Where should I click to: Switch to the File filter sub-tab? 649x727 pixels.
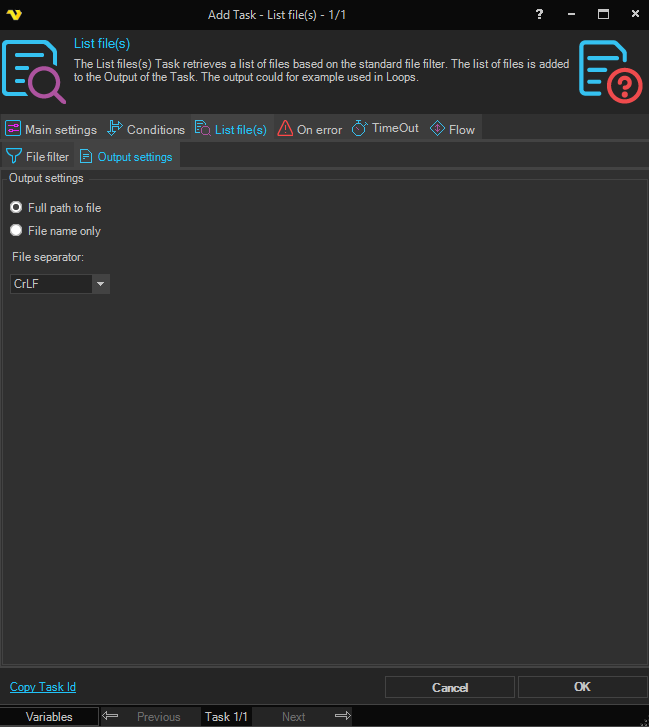click(x=38, y=157)
